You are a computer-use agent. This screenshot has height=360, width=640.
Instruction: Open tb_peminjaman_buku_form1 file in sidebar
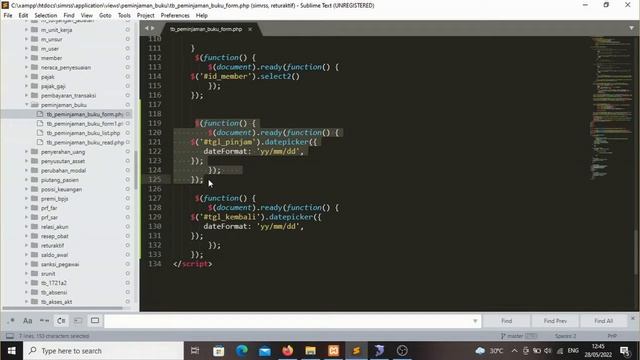[x=84, y=124]
